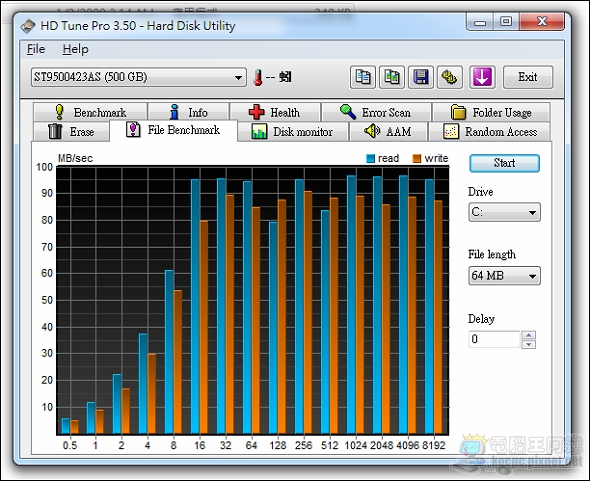The height and width of the screenshot is (481, 590).
Task: Open the Benchmark tab
Action: point(90,112)
